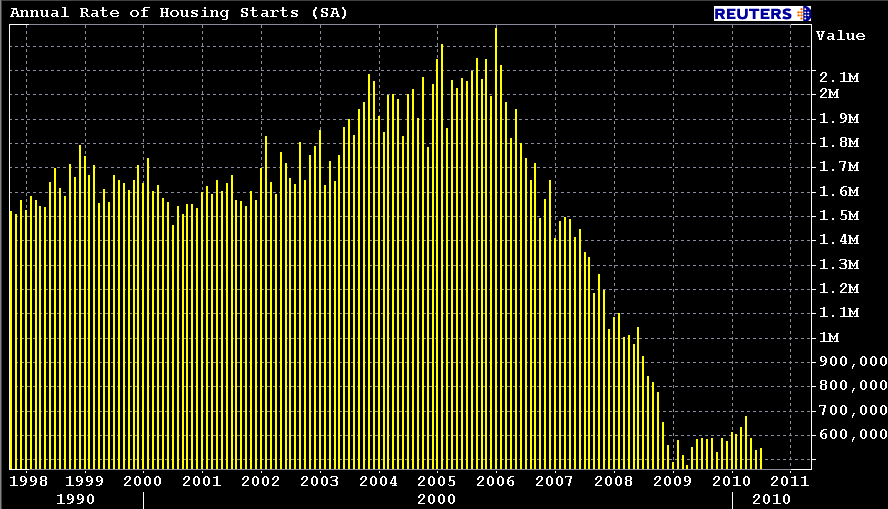The width and height of the screenshot is (888, 509).
Task: Click the 1998 year label on the timeline
Action: [x=27, y=481]
